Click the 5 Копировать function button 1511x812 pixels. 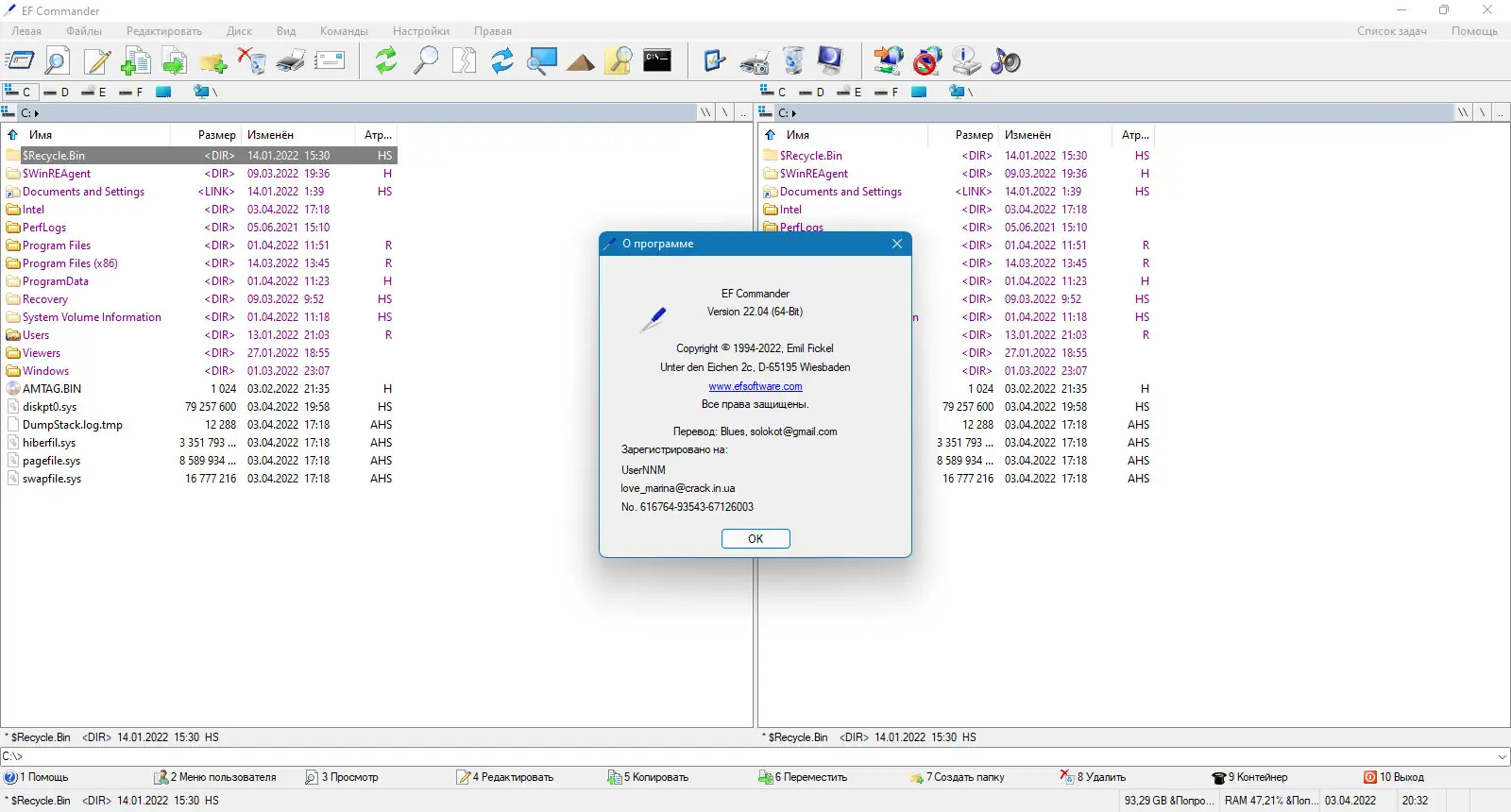click(x=648, y=777)
